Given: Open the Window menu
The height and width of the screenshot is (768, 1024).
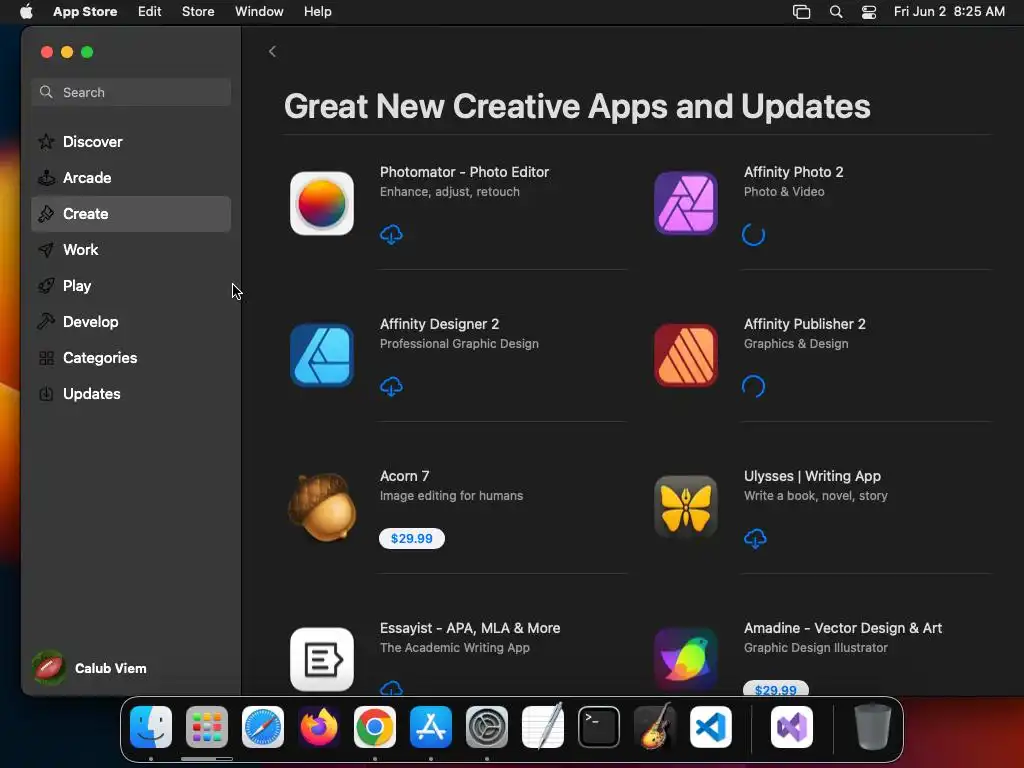Looking at the screenshot, I should tap(259, 12).
